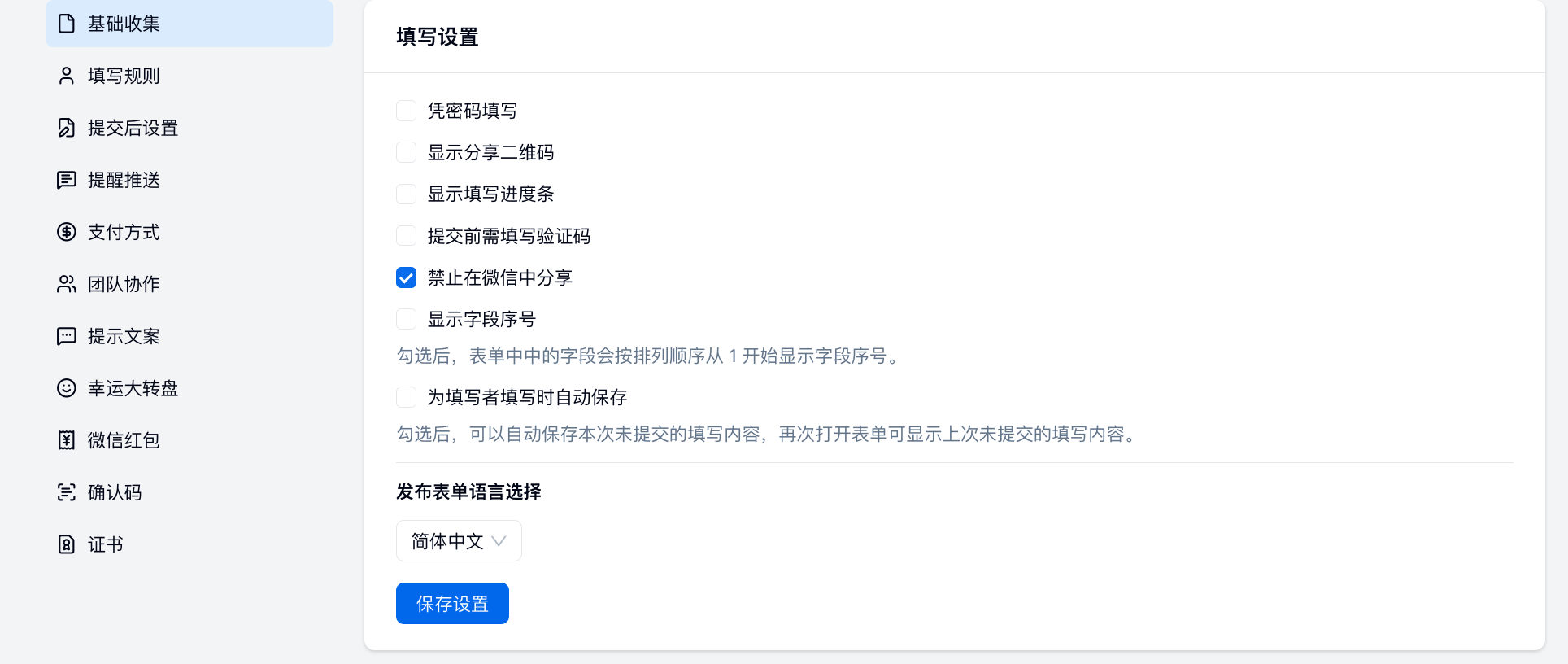The height and width of the screenshot is (664, 1568).
Task: Check 显示分享二维码 option
Action: tap(407, 152)
